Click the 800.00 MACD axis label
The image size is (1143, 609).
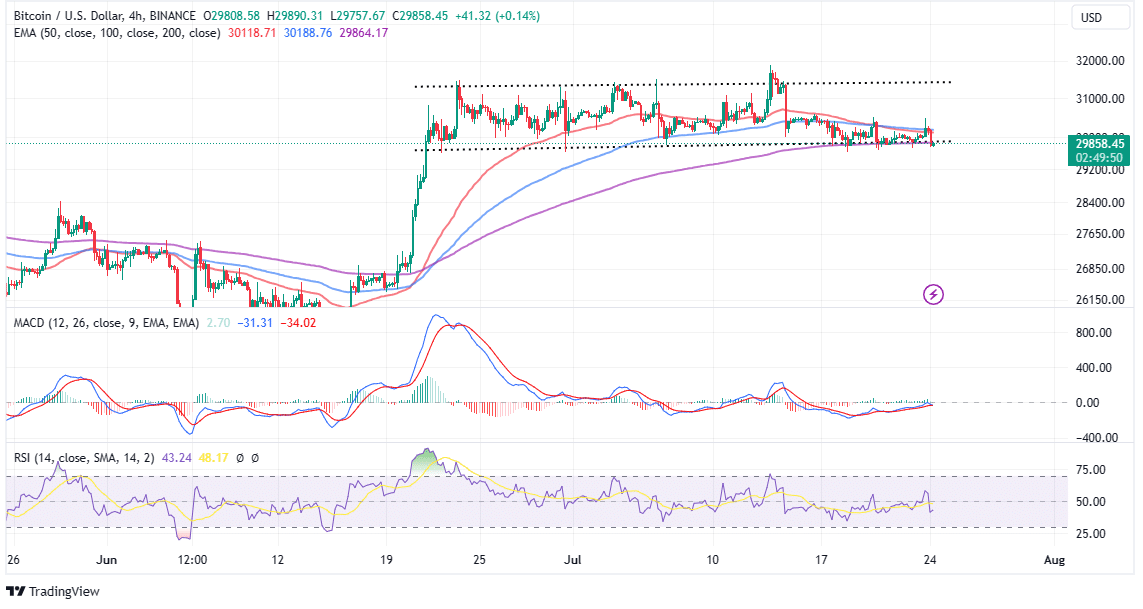coord(1094,333)
